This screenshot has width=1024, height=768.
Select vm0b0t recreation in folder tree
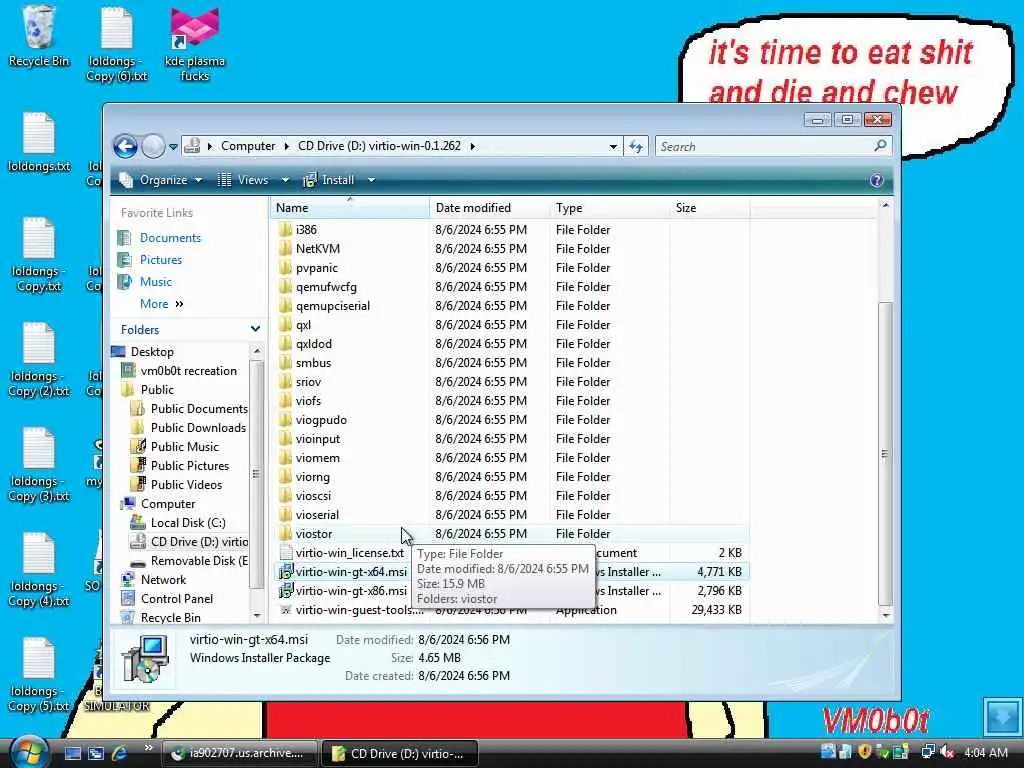click(x=188, y=370)
